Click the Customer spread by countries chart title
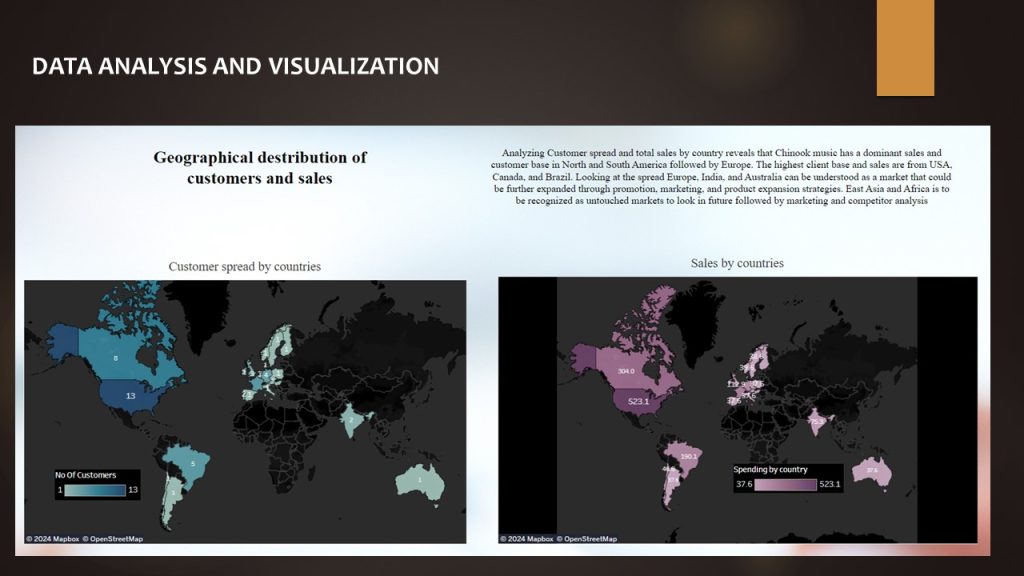This screenshot has height=576, width=1024. pos(244,267)
